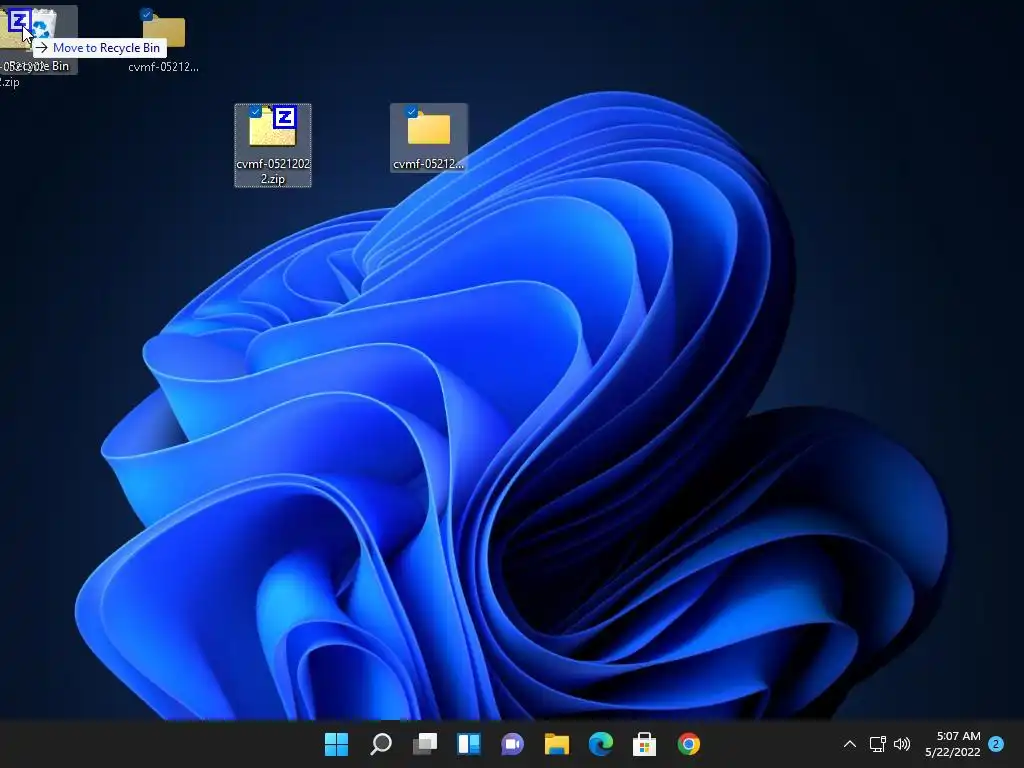This screenshot has height=768, width=1024.
Task: Launch Teams Chat from taskbar
Action: point(513,744)
